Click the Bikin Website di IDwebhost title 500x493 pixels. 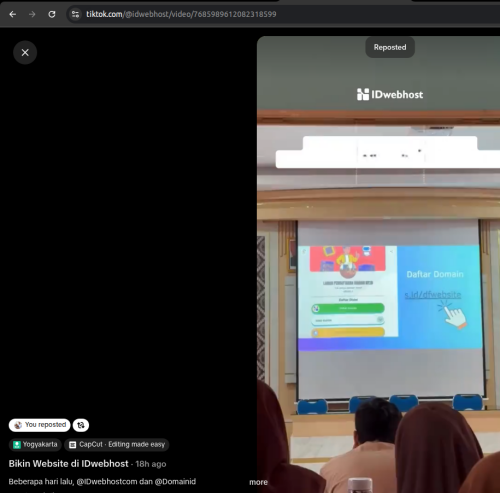[x=68, y=464]
